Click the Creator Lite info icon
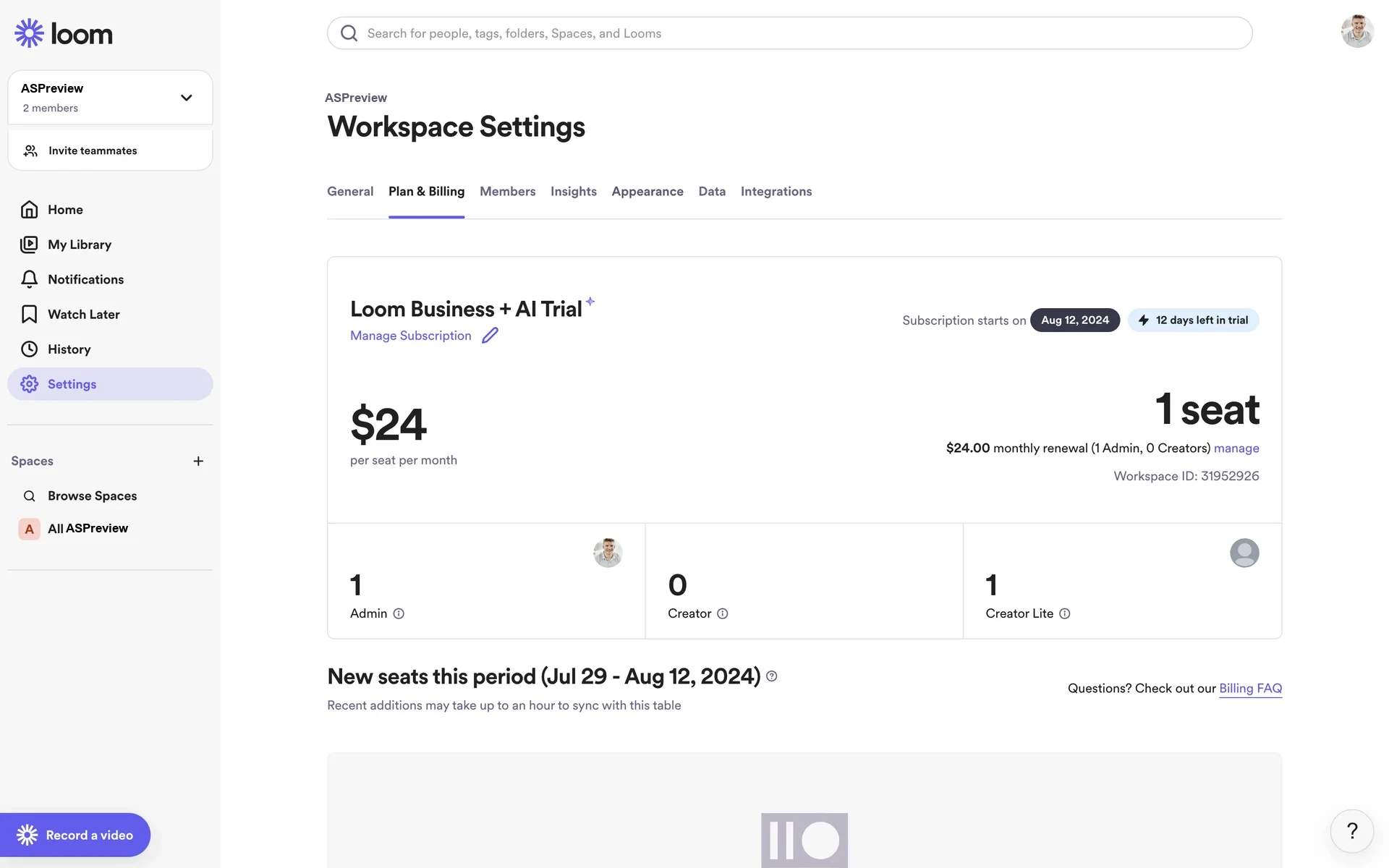The height and width of the screenshot is (868, 1389). click(x=1064, y=613)
